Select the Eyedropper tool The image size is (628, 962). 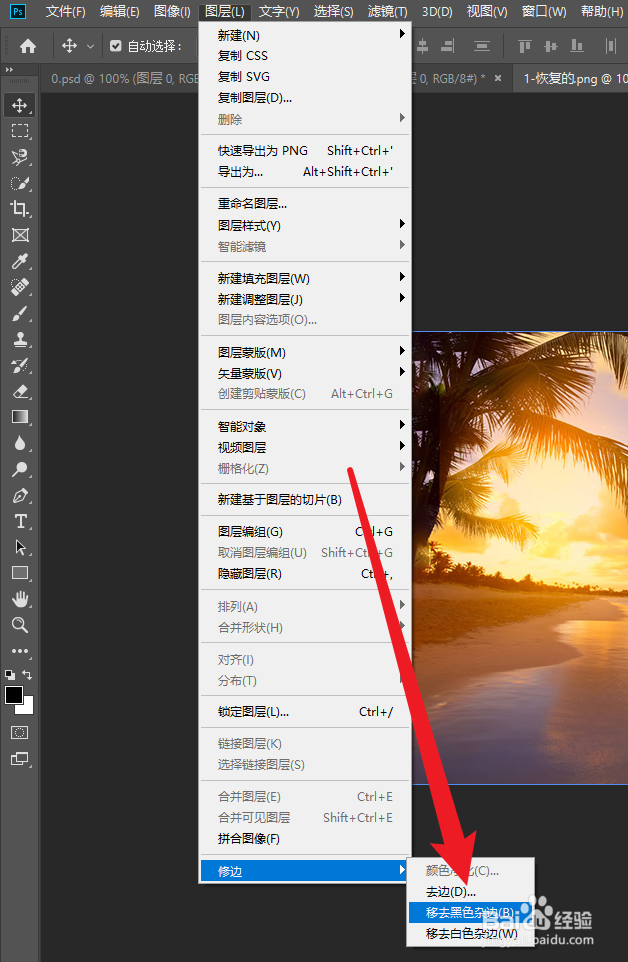pyautogui.click(x=20, y=261)
